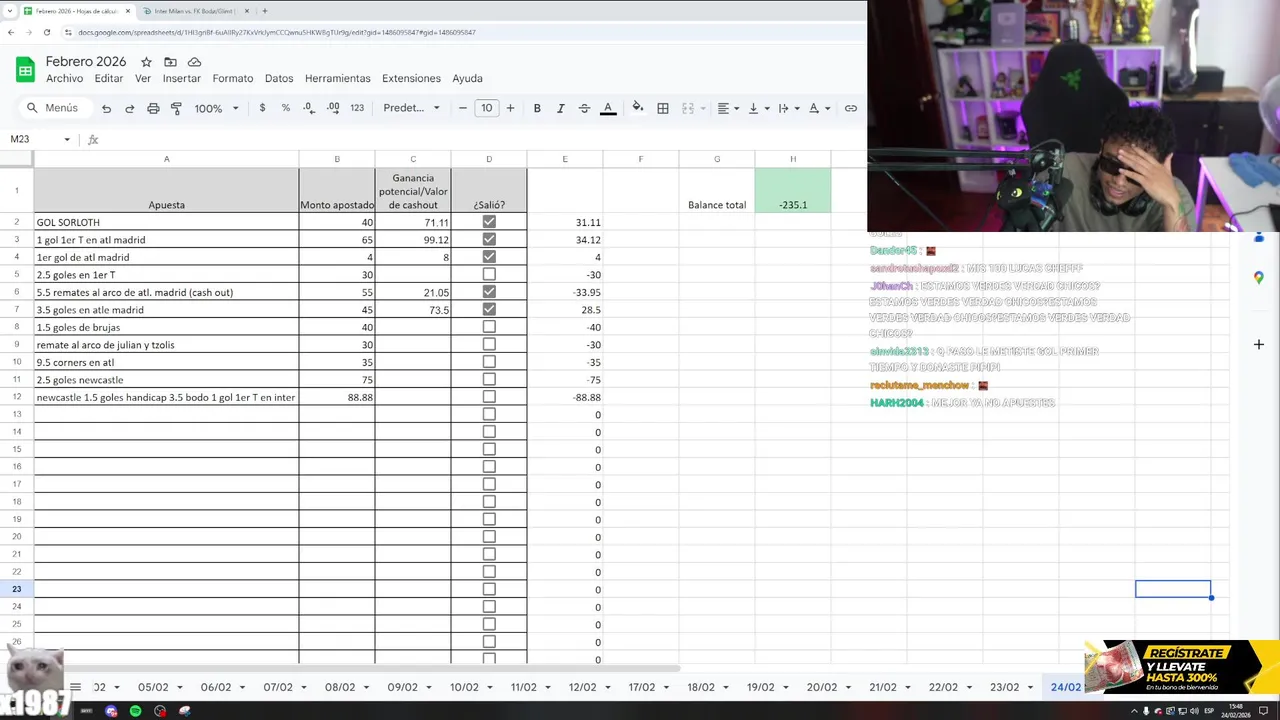1280x720 pixels.
Task: Open all sheets list hamburger icon
Action: [75, 687]
